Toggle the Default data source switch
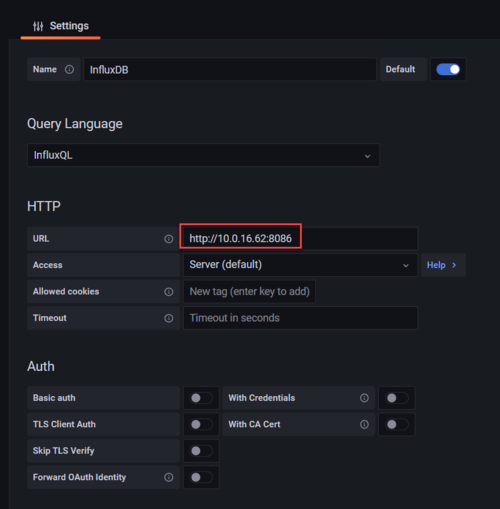This screenshot has height=509, width=500. pos(448,69)
